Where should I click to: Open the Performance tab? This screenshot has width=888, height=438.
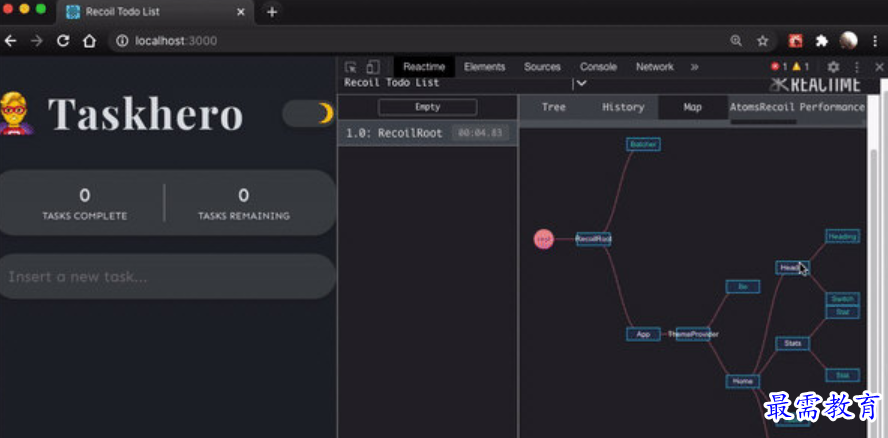pyautogui.click(x=831, y=107)
